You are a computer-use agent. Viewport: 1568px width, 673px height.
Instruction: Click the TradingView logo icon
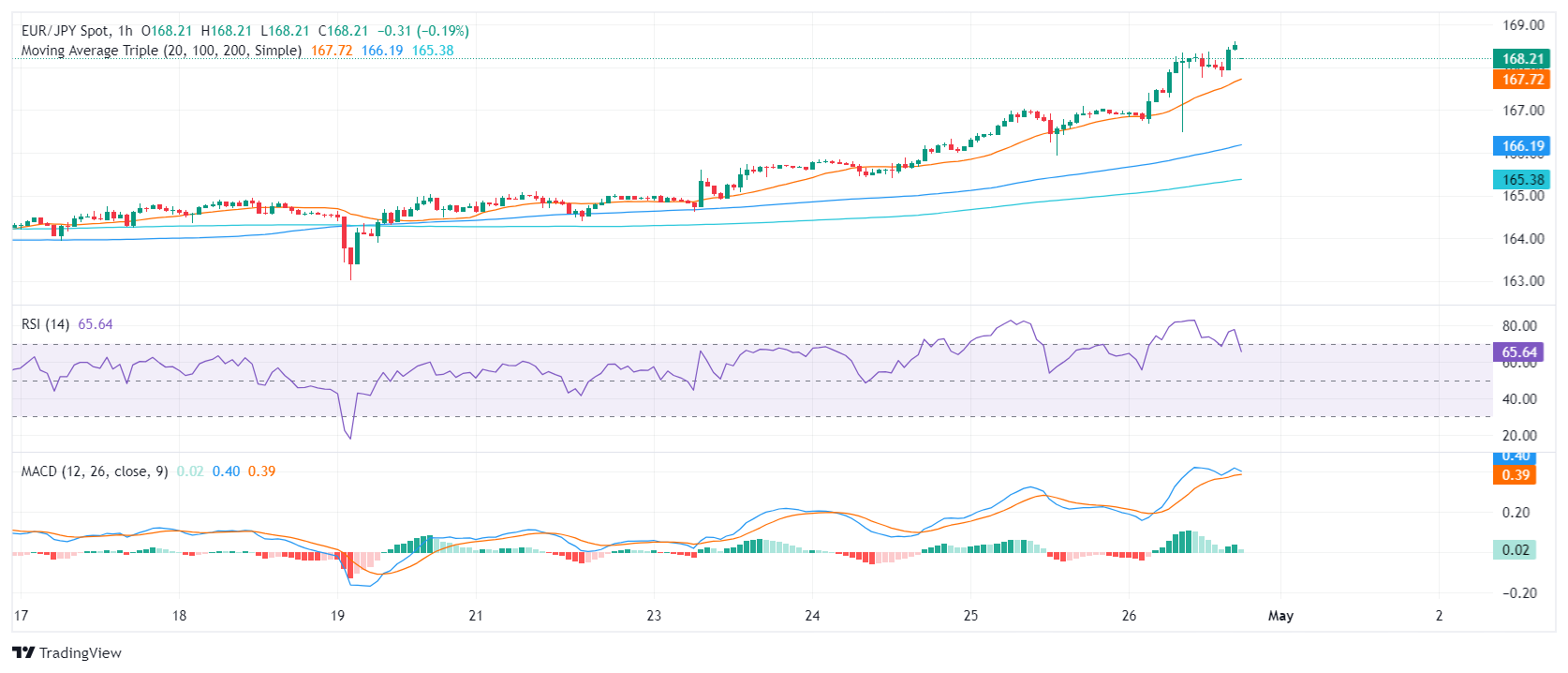click(x=23, y=653)
